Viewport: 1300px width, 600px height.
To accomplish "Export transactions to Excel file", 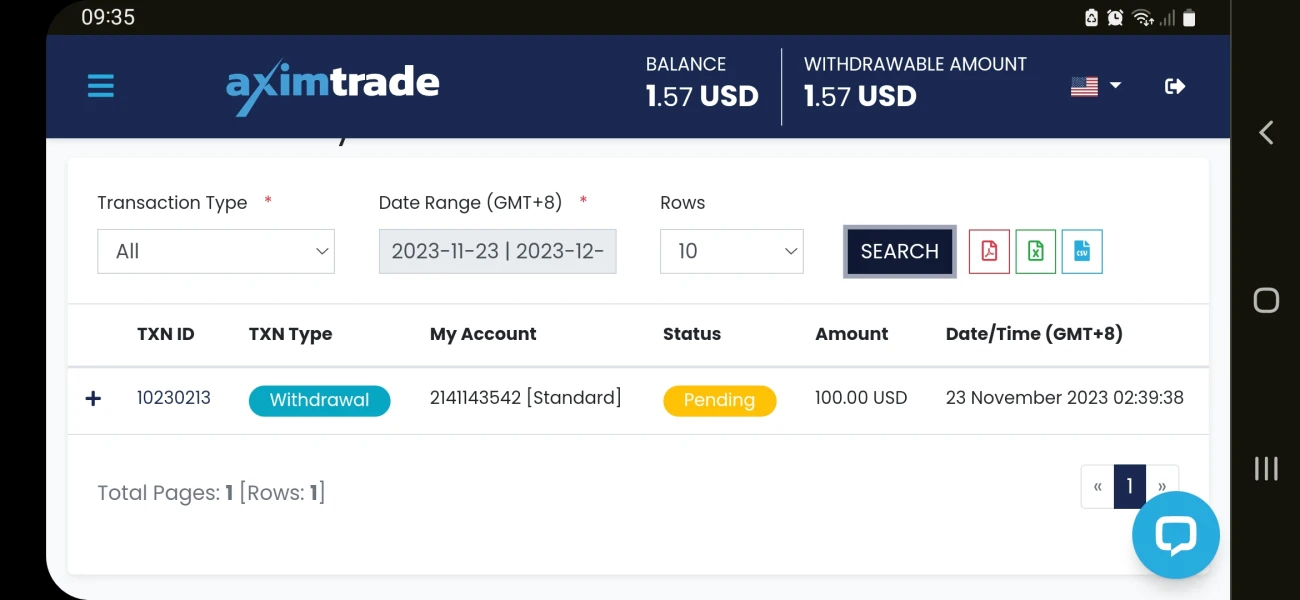I will click(x=1036, y=251).
